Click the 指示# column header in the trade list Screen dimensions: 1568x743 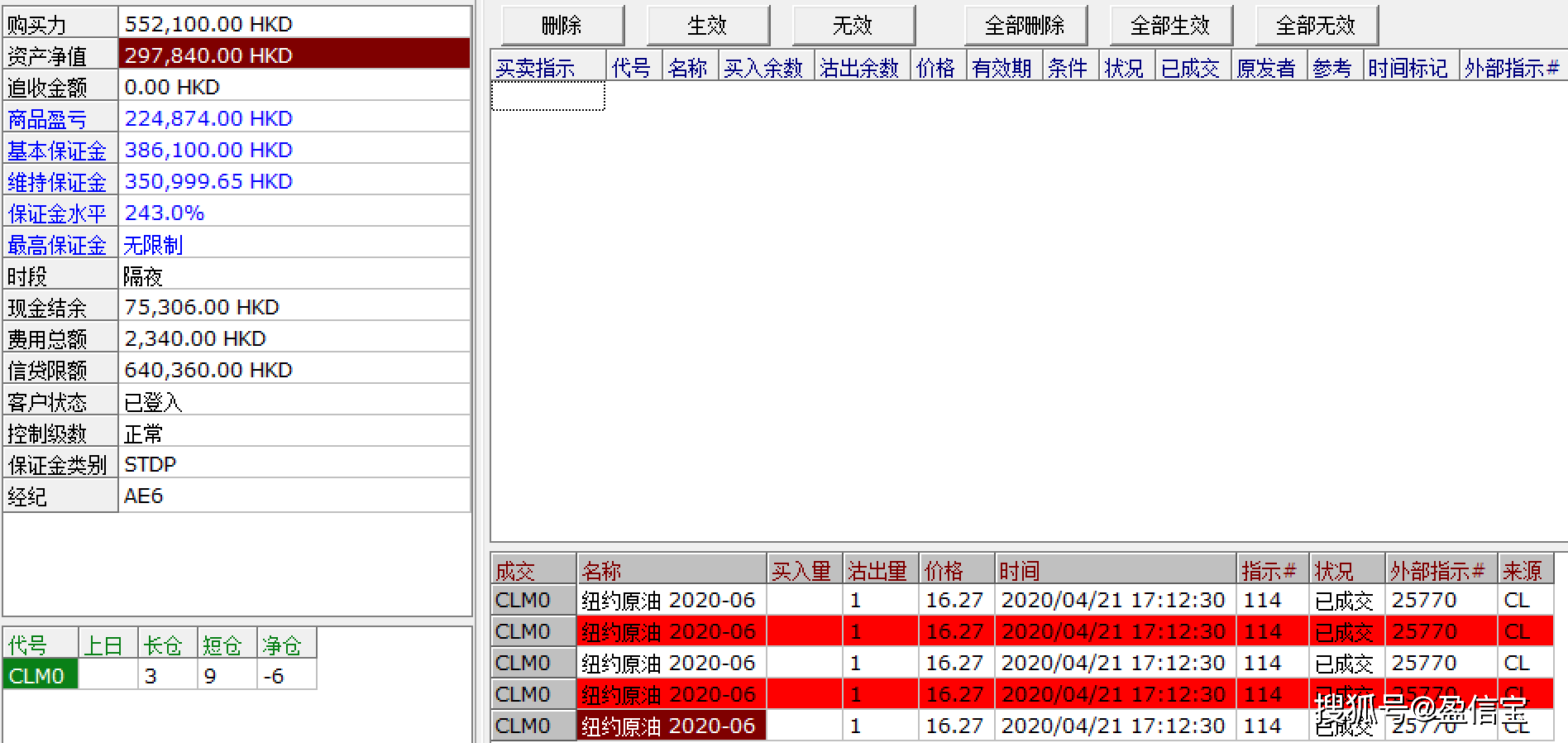1273,570
